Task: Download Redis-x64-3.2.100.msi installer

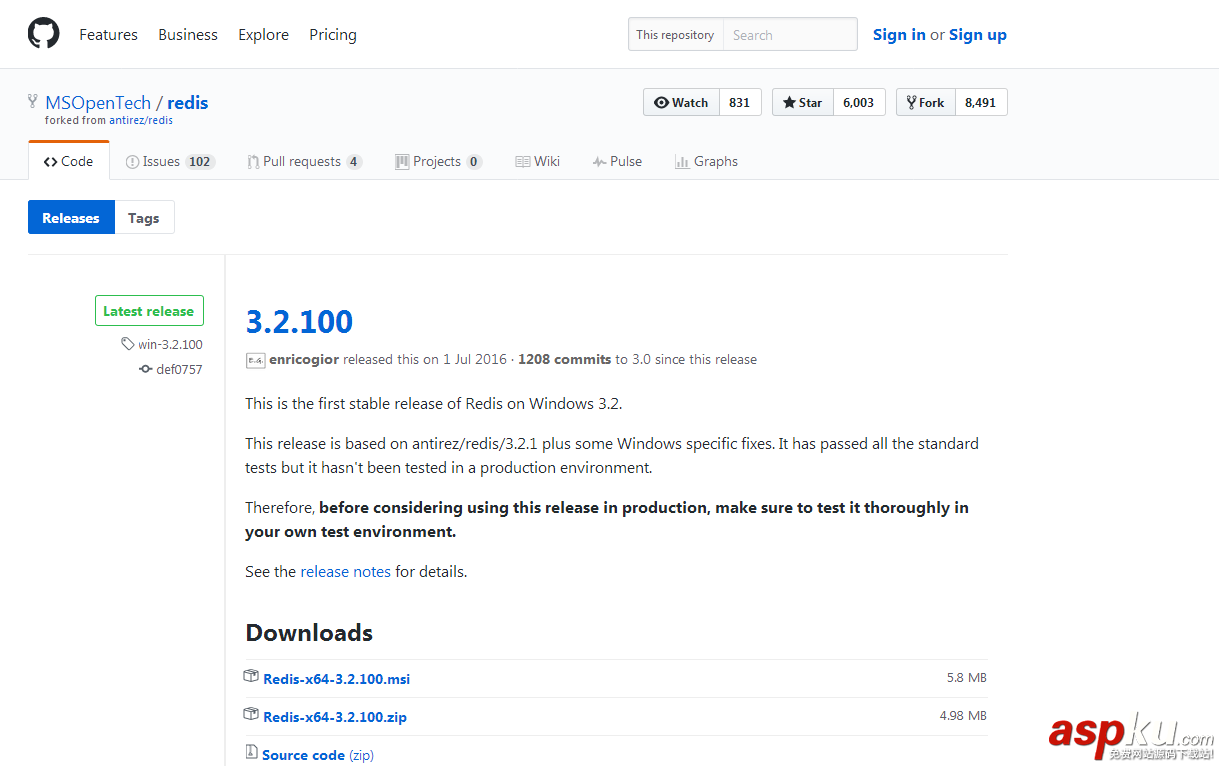Action: pyautogui.click(x=336, y=679)
